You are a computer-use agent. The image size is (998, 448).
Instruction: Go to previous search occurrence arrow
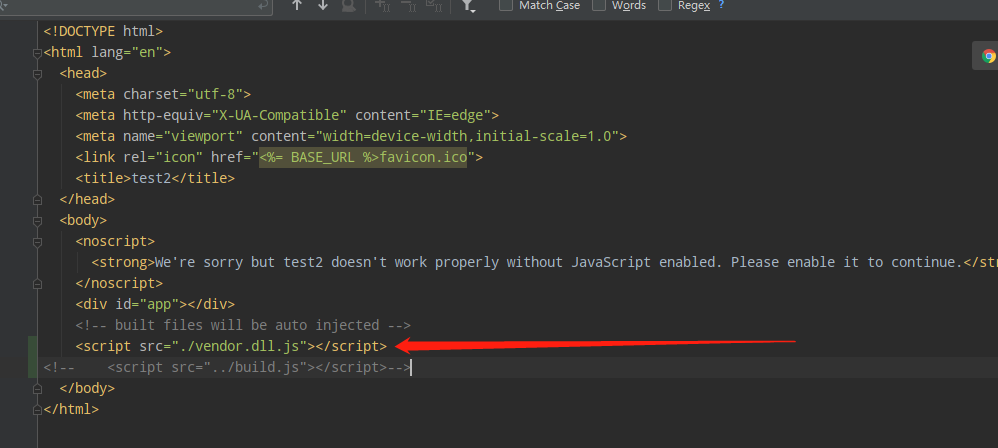click(297, 5)
